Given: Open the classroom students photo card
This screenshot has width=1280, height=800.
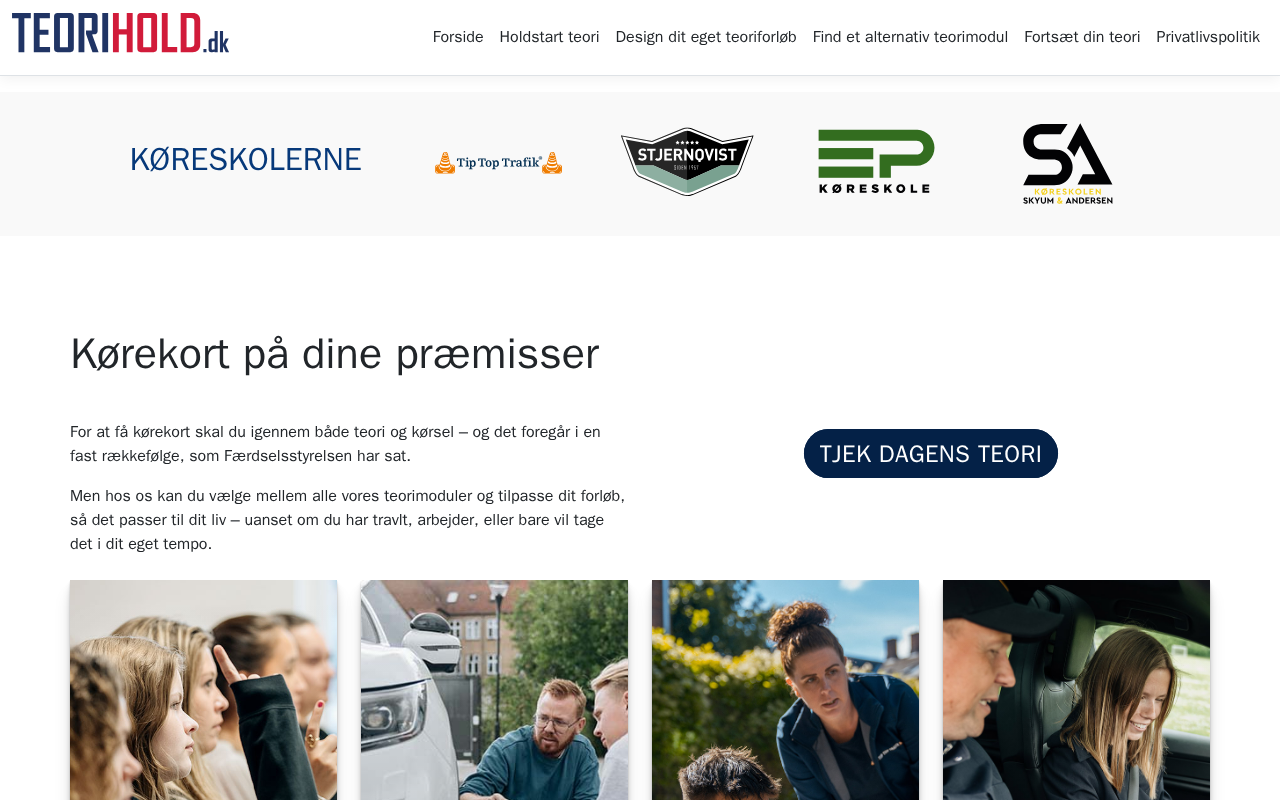Looking at the screenshot, I should (203, 690).
